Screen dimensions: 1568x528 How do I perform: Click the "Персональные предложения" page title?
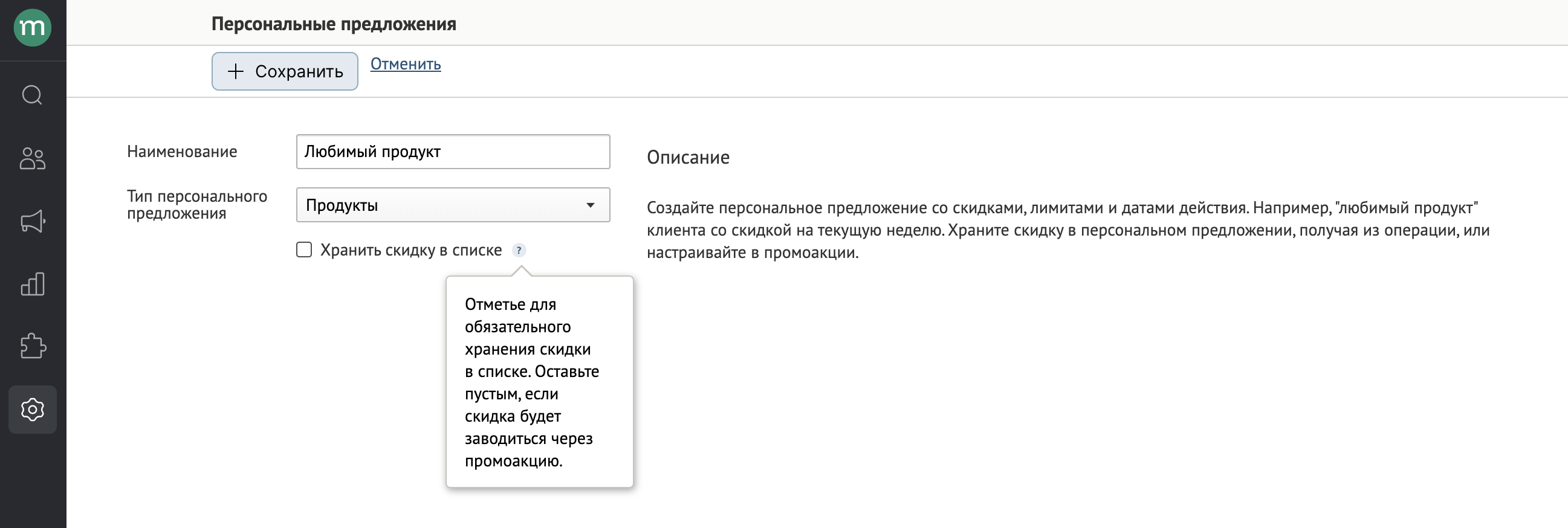(x=334, y=24)
